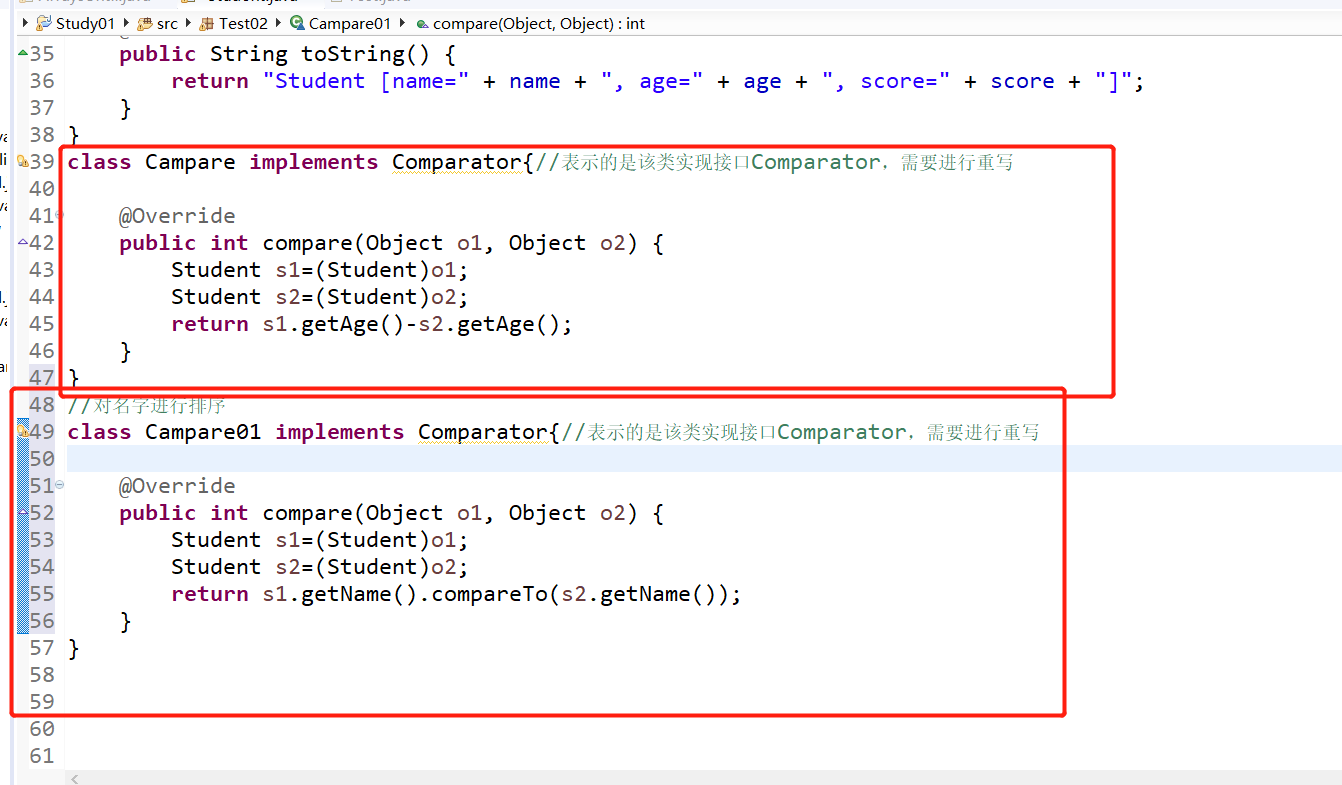Screen dimensions: 1342x785
Task: Click line number 55 in gutter
Action: (42, 594)
